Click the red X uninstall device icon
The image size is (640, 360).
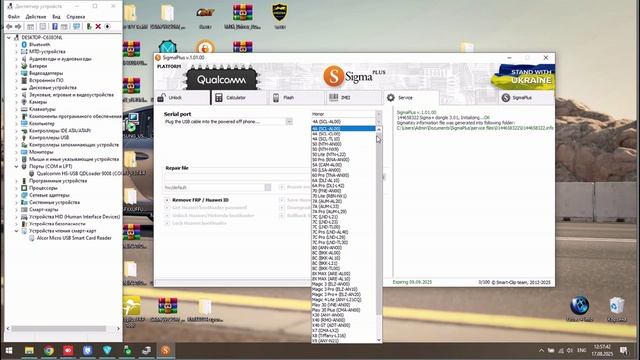click(x=98, y=27)
